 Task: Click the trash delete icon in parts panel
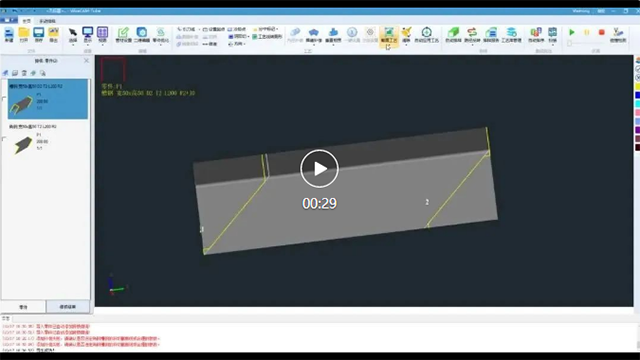click(x=24, y=73)
